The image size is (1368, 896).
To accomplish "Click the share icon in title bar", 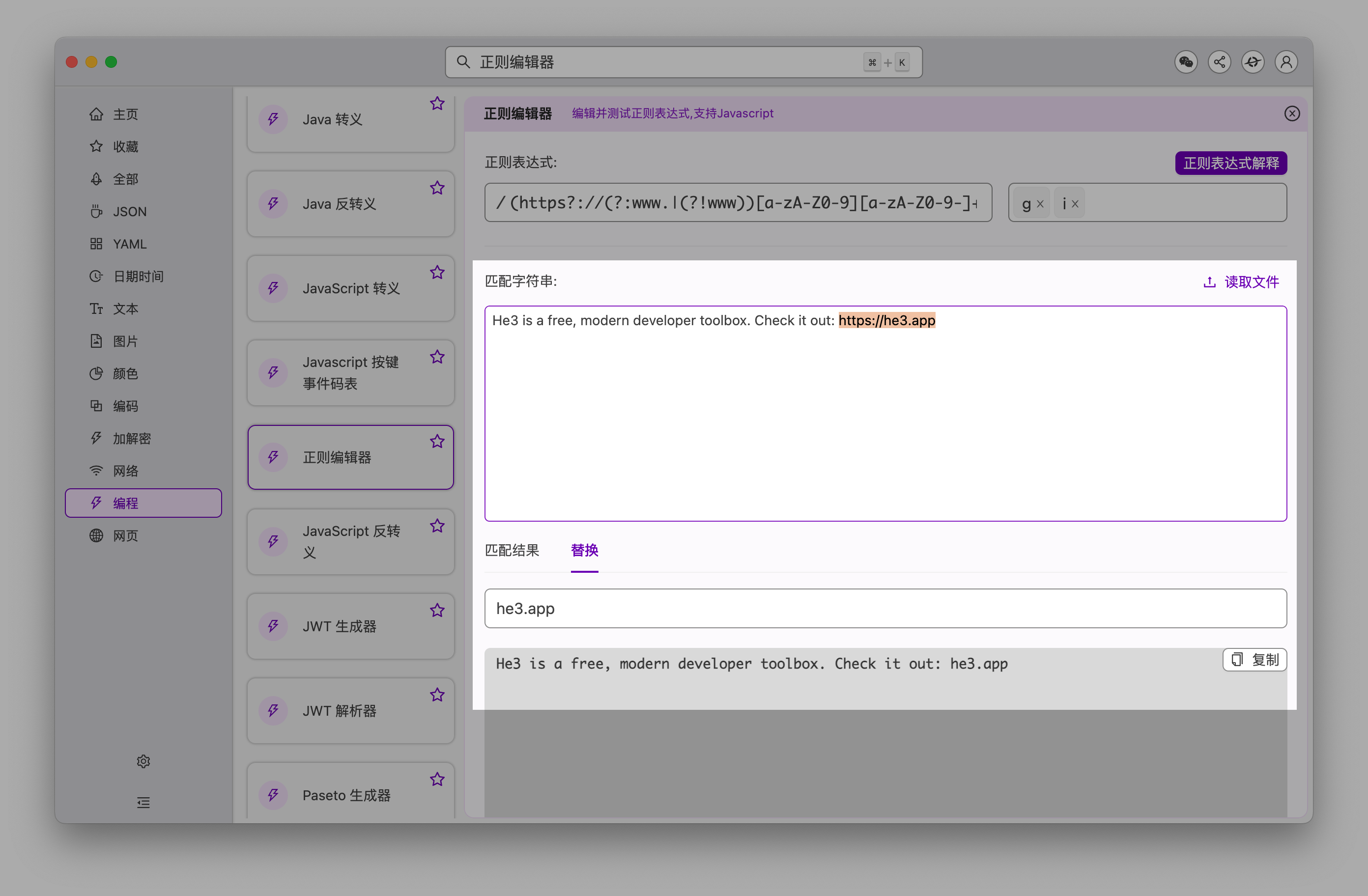I will pyautogui.click(x=1219, y=62).
